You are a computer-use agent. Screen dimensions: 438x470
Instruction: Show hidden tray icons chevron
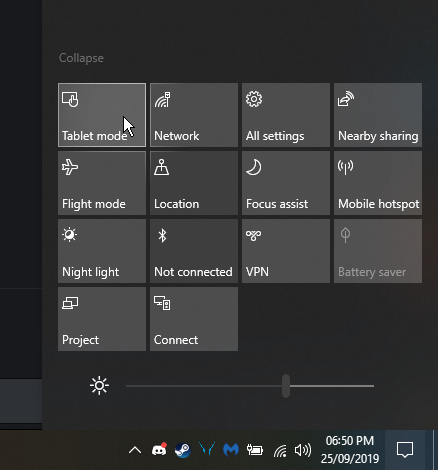coord(135,450)
